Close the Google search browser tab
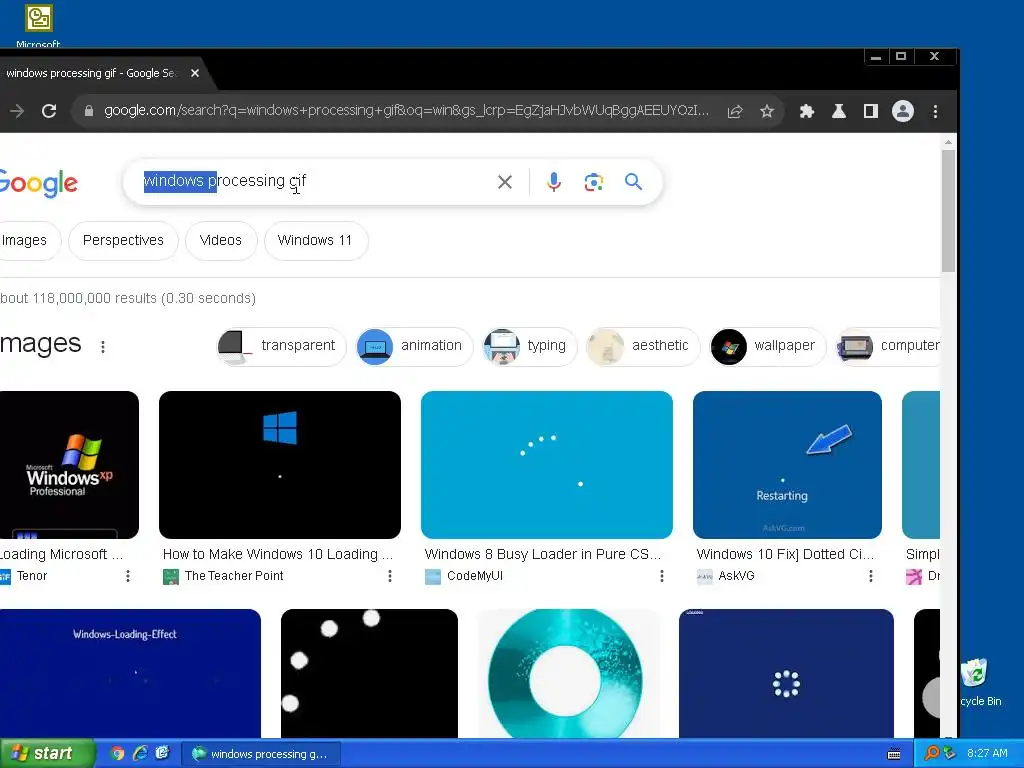Image resolution: width=1024 pixels, height=768 pixels. pos(195,73)
